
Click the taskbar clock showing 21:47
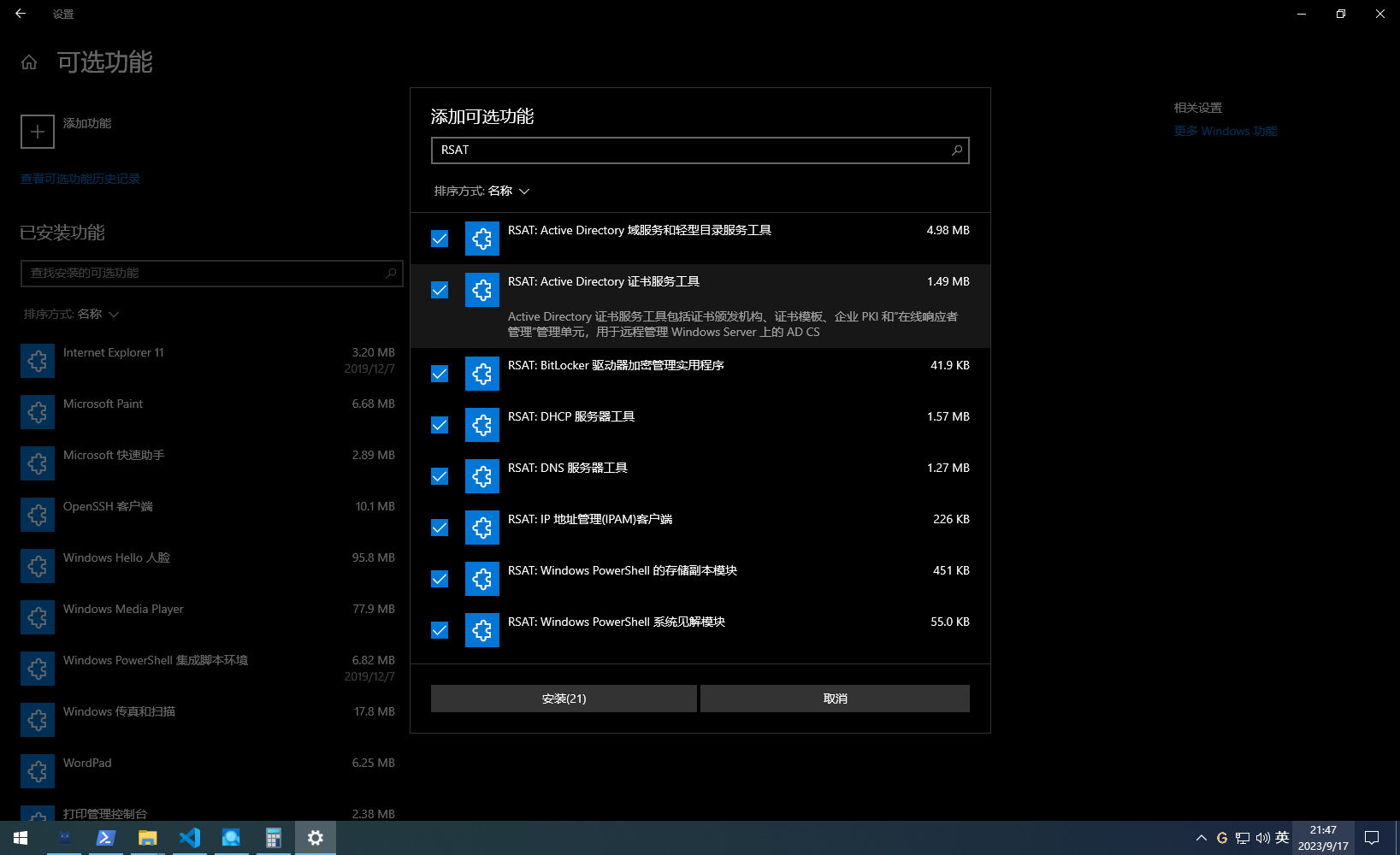(x=1323, y=838)
